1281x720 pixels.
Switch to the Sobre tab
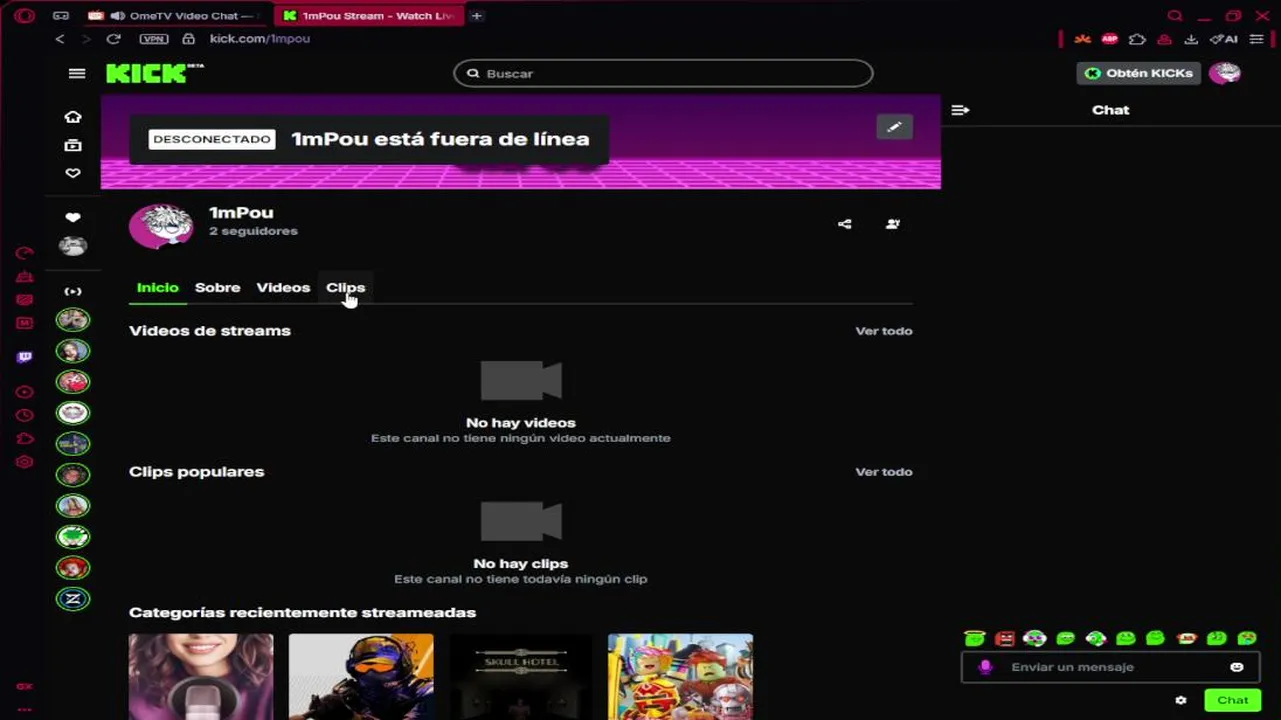pyautogui.click(x=217, y=287)
